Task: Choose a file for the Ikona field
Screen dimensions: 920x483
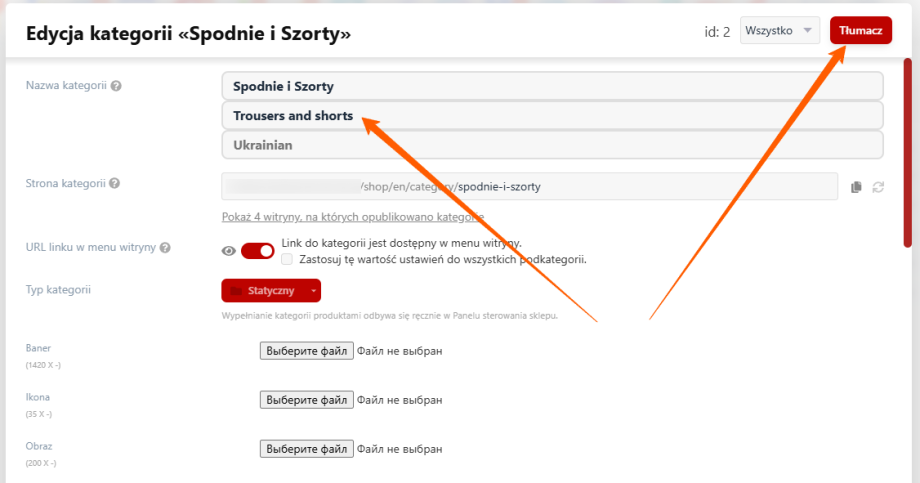Action: click(x=306, y=400)
